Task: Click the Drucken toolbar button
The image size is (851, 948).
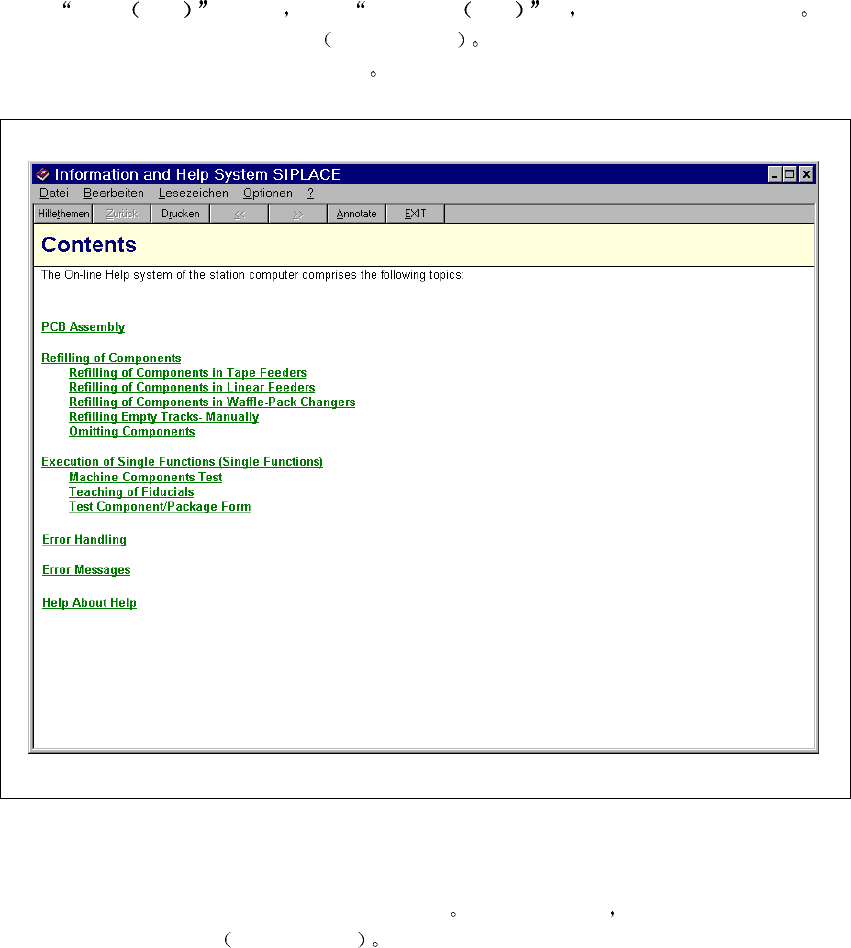Action: pyautogui.click(x=180, y=213)
